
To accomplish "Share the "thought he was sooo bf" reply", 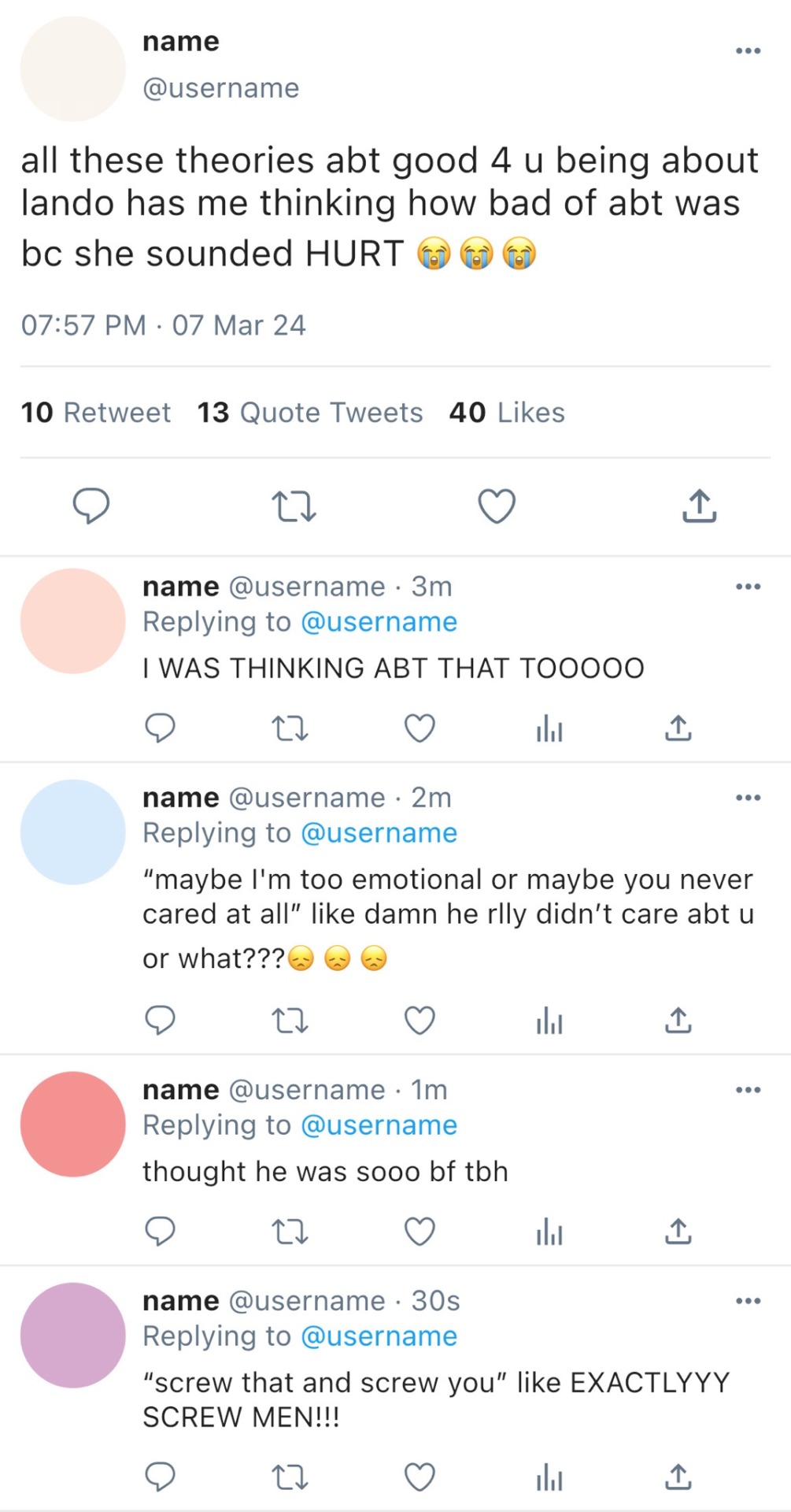I will (x=678, y=1231).
